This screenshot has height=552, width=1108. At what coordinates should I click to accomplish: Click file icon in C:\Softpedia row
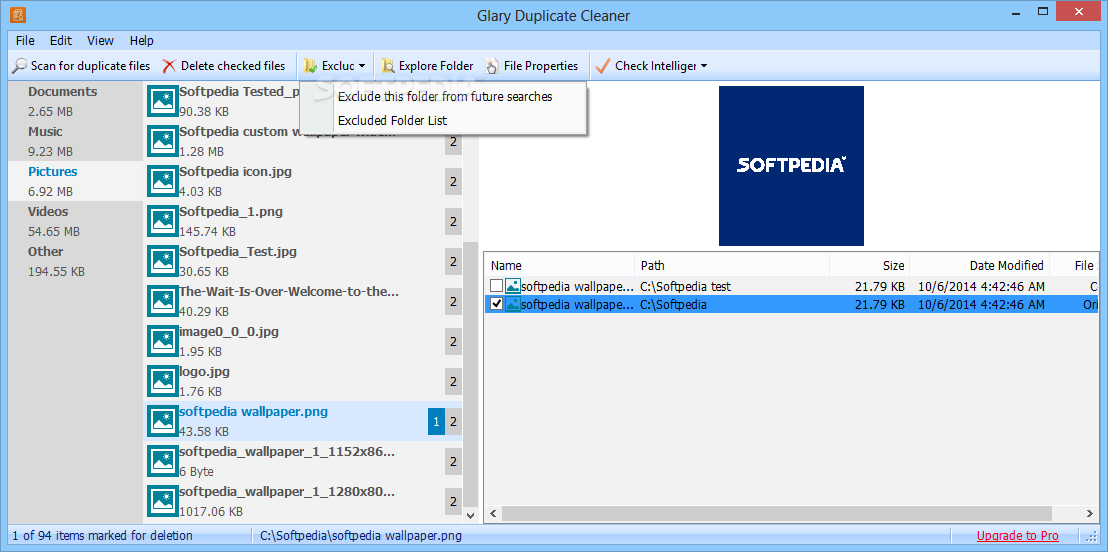pos(513,305)
